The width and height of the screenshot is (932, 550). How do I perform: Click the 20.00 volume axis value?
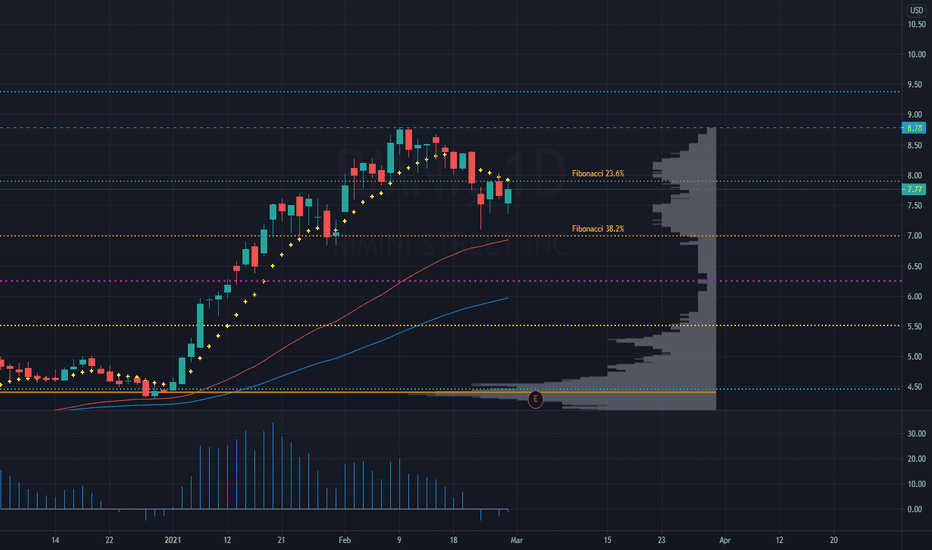916,459
